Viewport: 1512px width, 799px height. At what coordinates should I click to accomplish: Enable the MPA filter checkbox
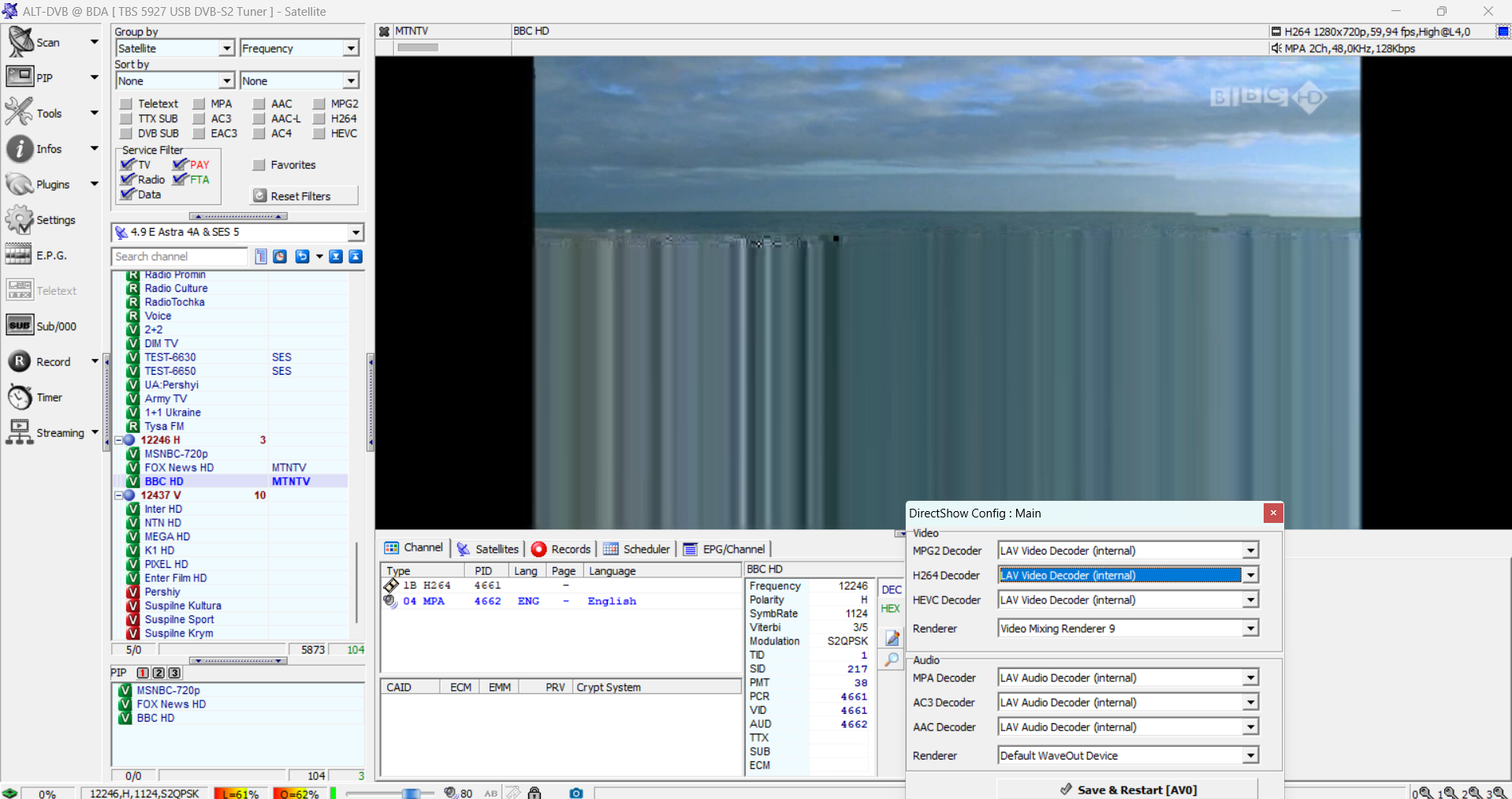point(199,103)
